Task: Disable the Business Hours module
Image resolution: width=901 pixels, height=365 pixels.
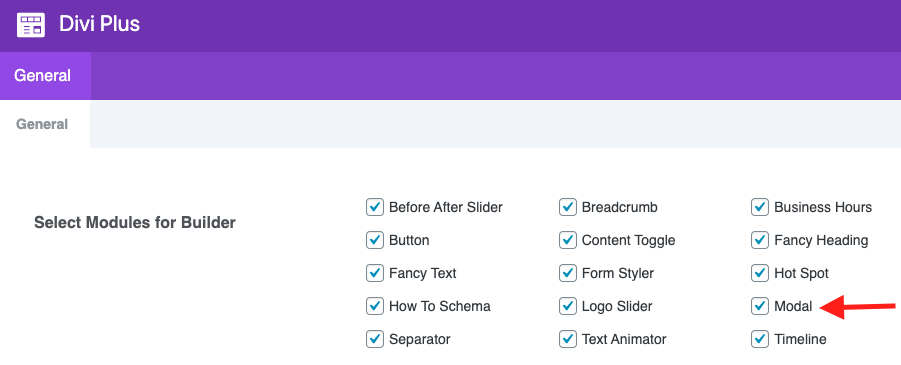Action: pyautogui.click(x=760, y=207)
